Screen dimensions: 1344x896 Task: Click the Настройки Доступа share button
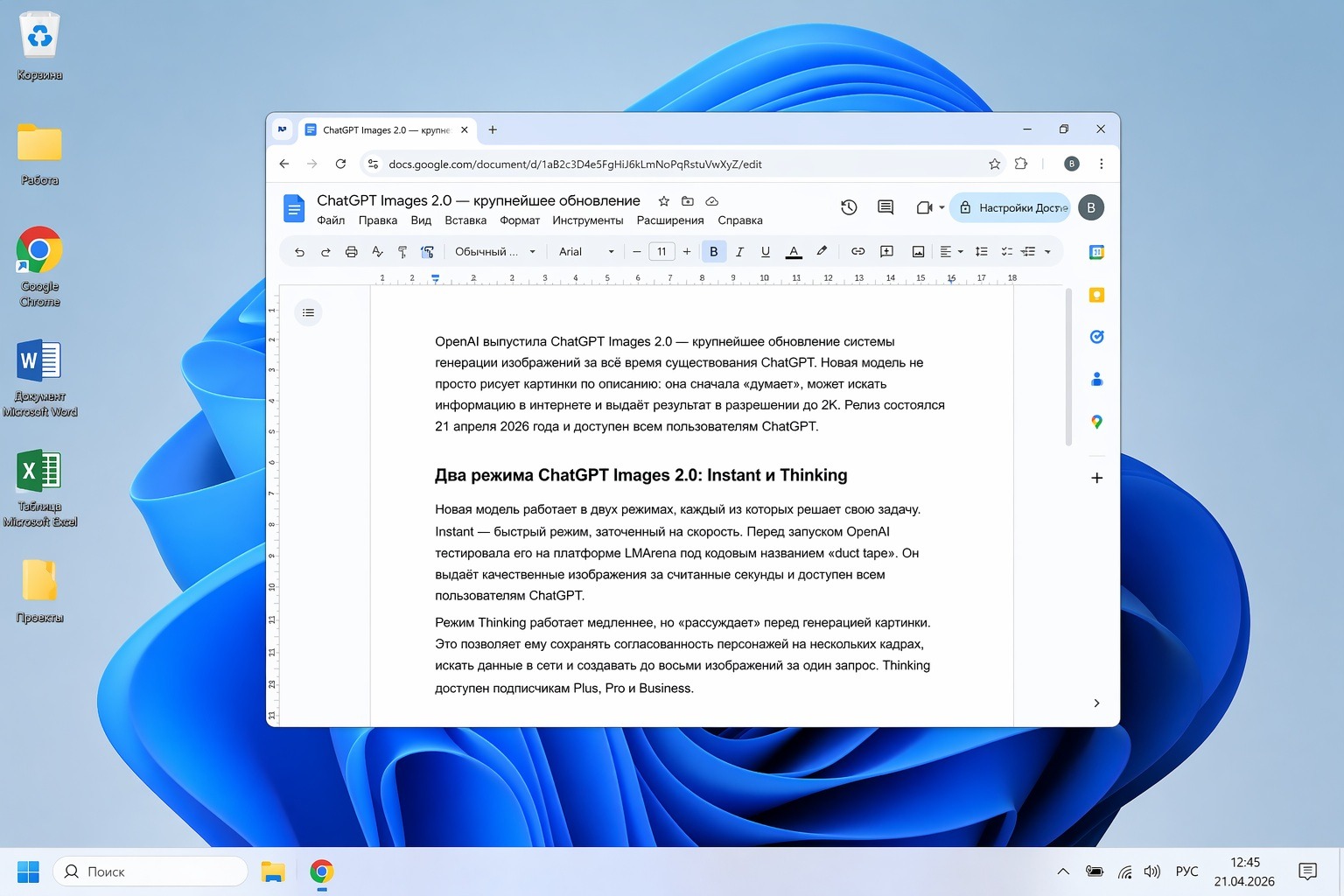coord(1011,208)
